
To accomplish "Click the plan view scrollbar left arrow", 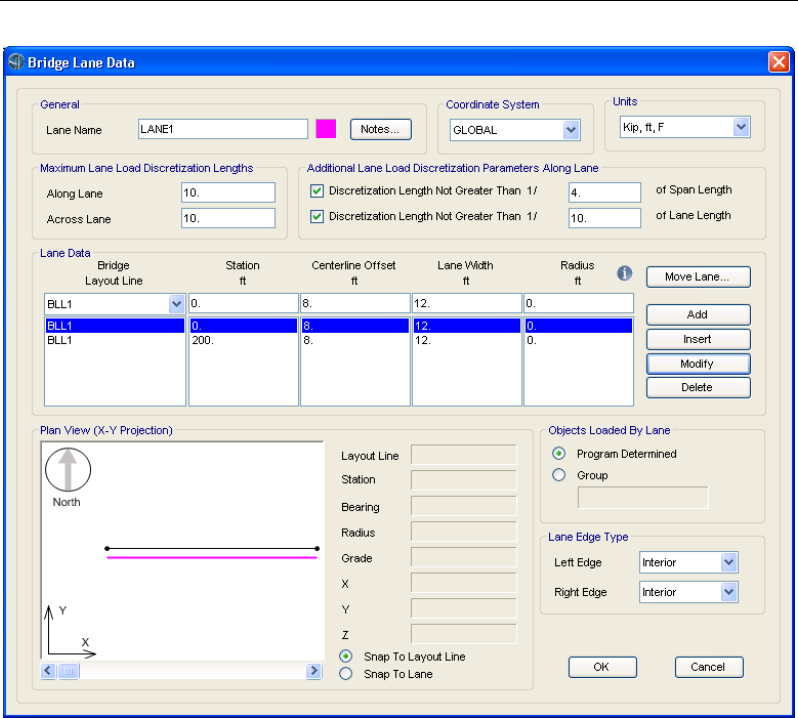I will pyautogui.click(x=48, y=671).
